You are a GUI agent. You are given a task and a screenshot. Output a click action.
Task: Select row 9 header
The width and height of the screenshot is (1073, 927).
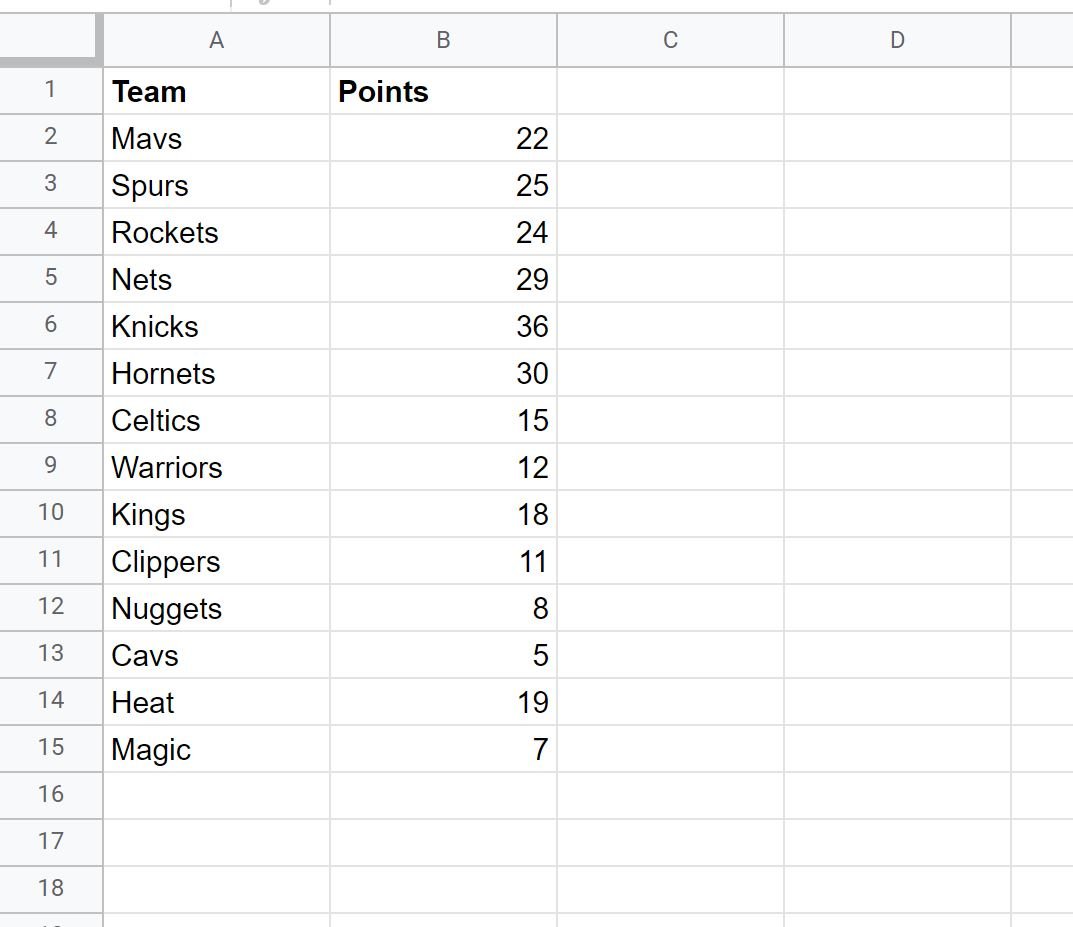(x=51, y=467)
